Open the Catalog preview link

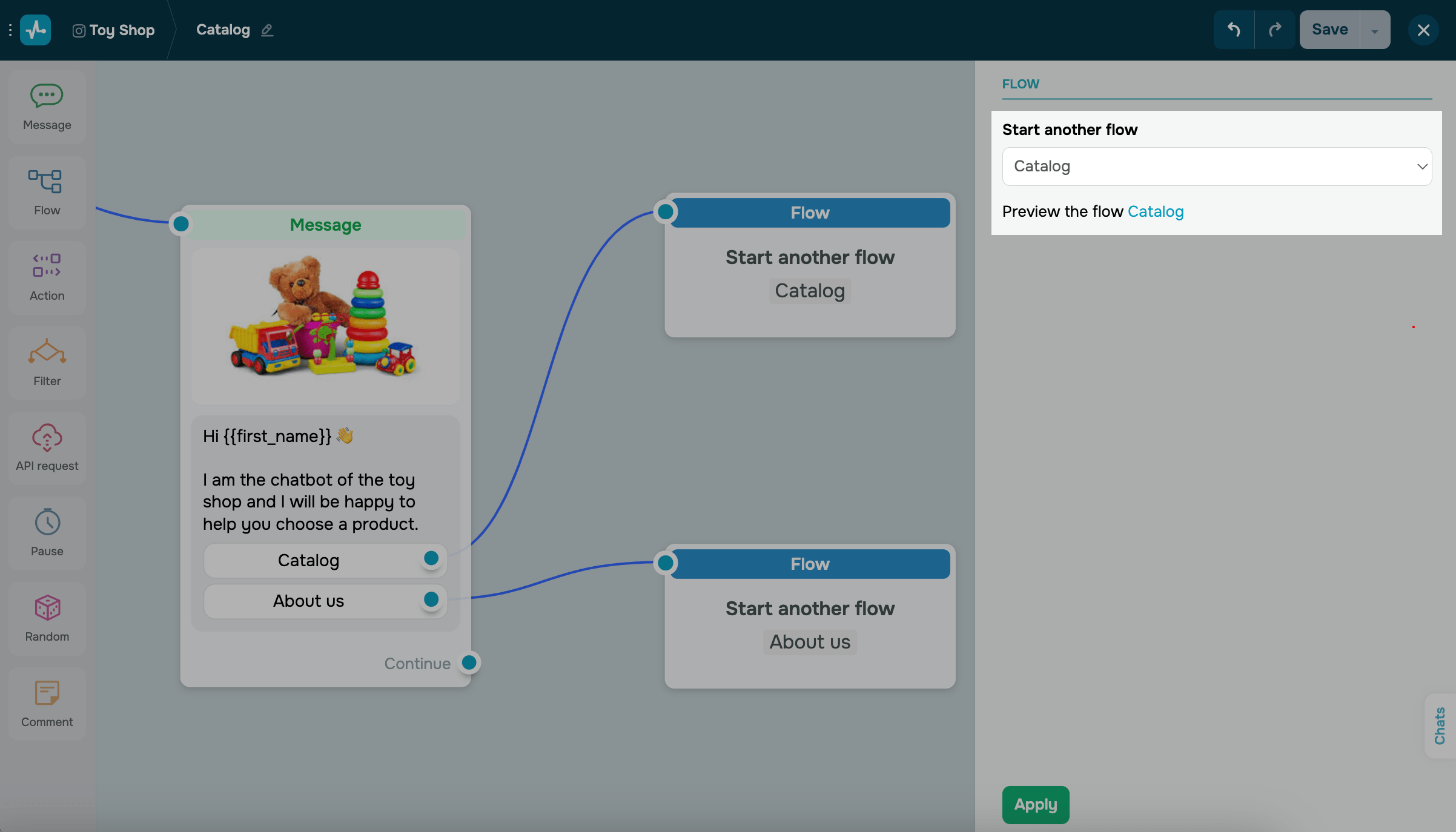tap(1155, 211)
